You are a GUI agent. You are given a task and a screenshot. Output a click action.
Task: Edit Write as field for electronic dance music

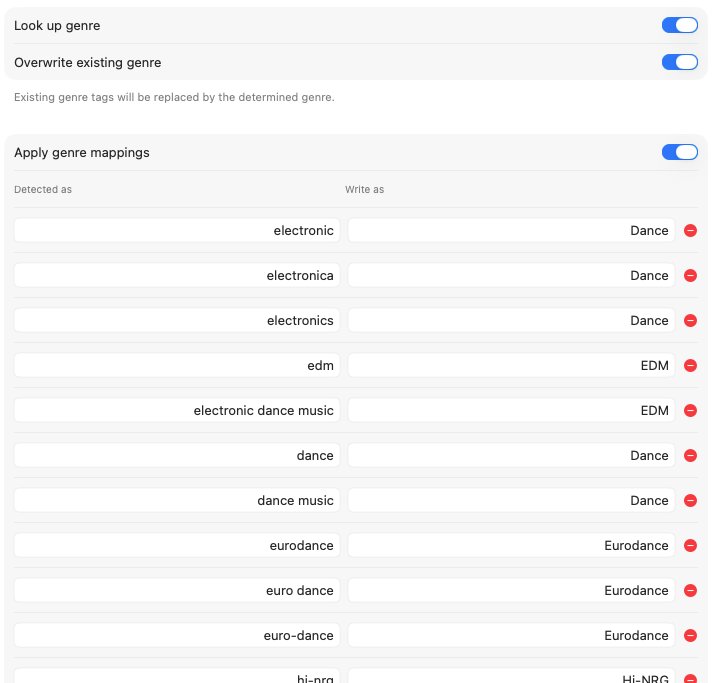511,411
